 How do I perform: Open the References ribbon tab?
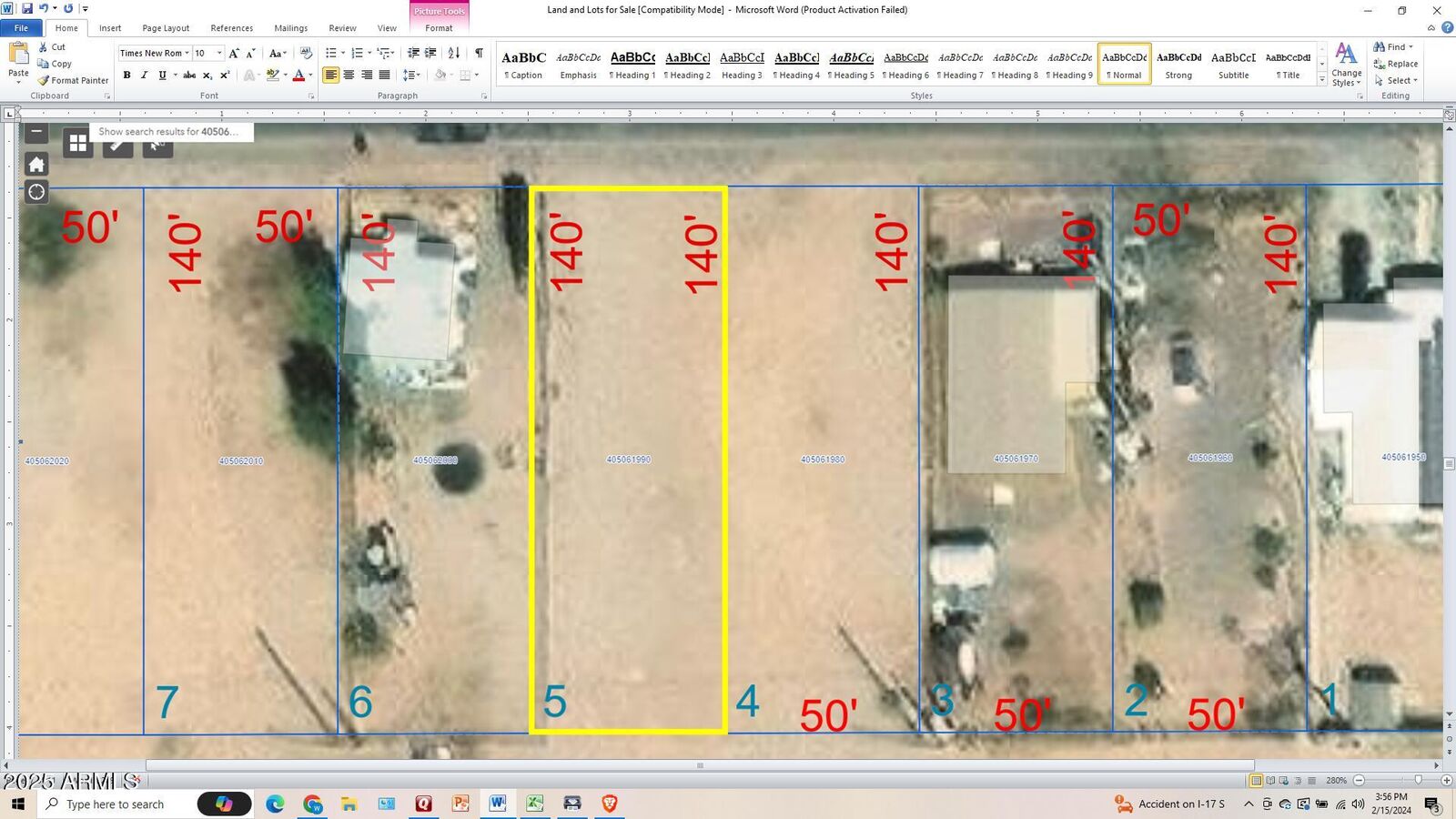(x=232, y=27)
